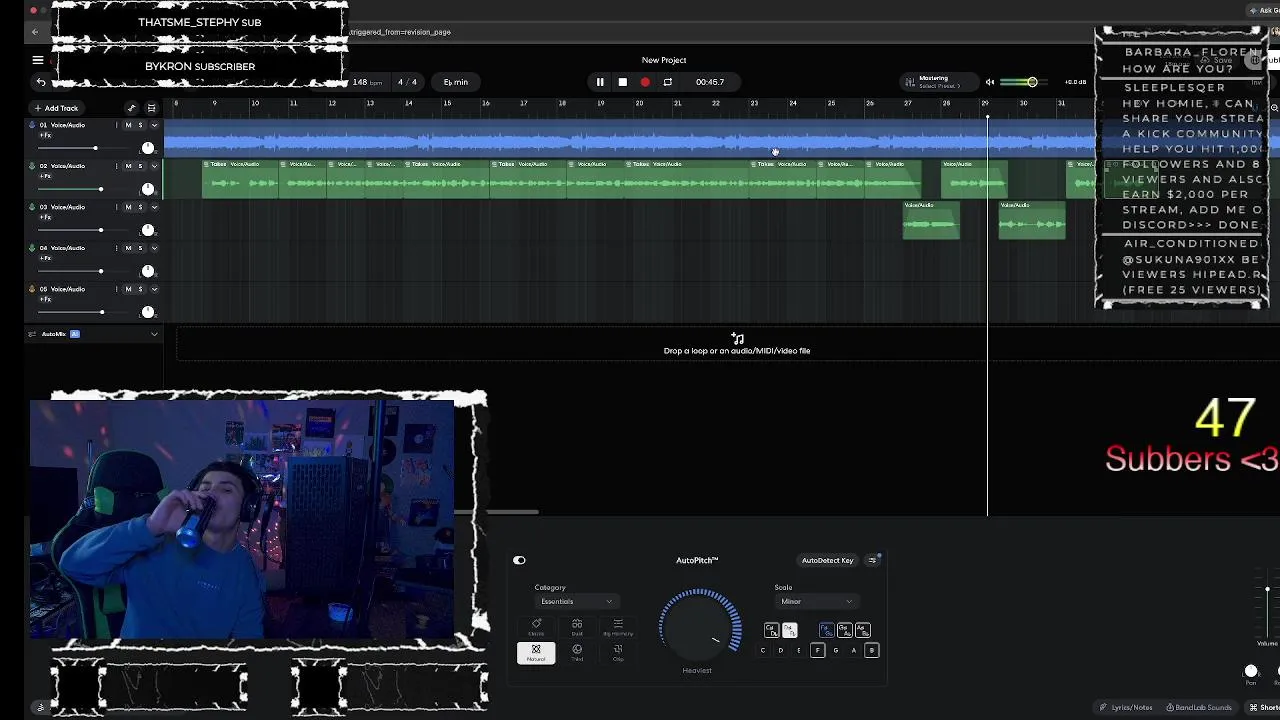Click the Add Track button
The image size is (1280, 720).
coord(56,108)
